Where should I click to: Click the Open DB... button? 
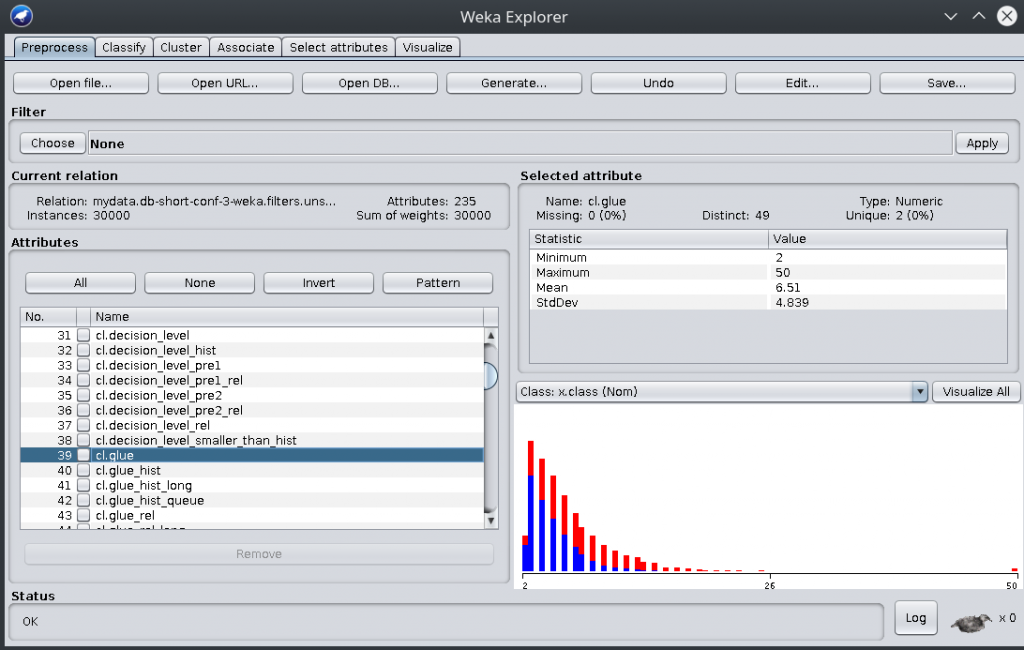(x=370, y=83)
